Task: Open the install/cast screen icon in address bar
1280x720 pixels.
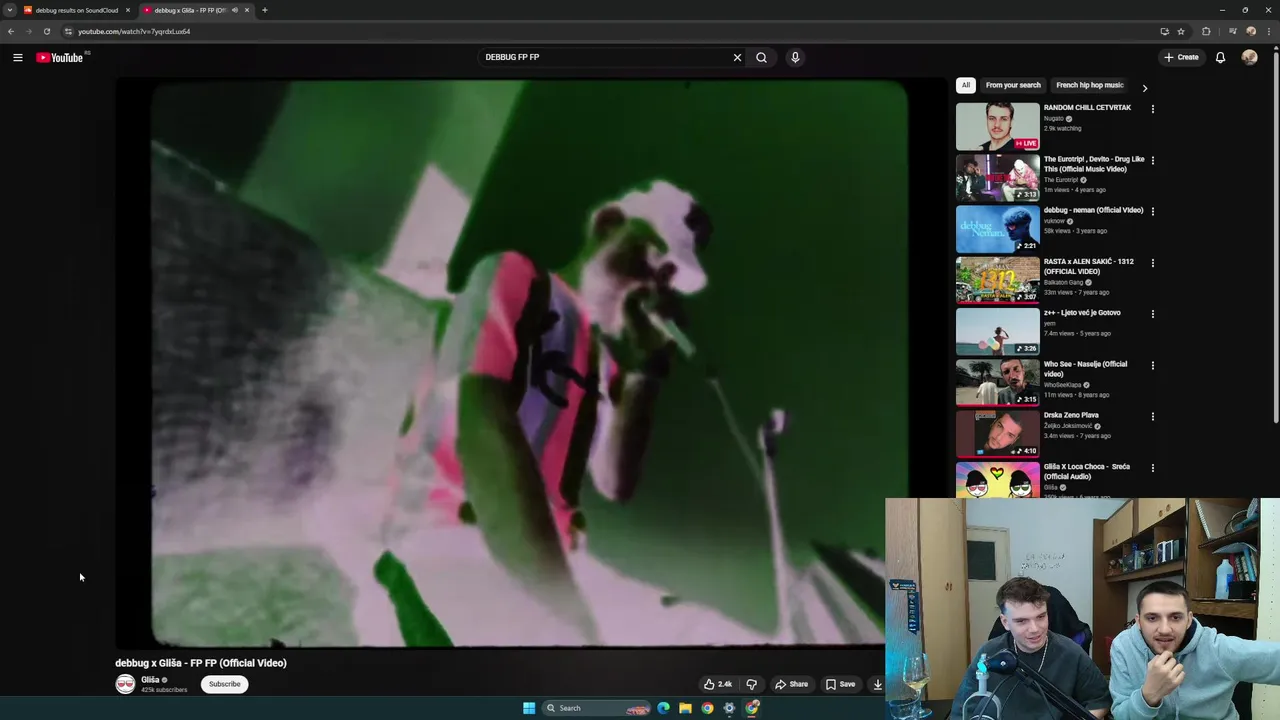Action: point(1164,31)
